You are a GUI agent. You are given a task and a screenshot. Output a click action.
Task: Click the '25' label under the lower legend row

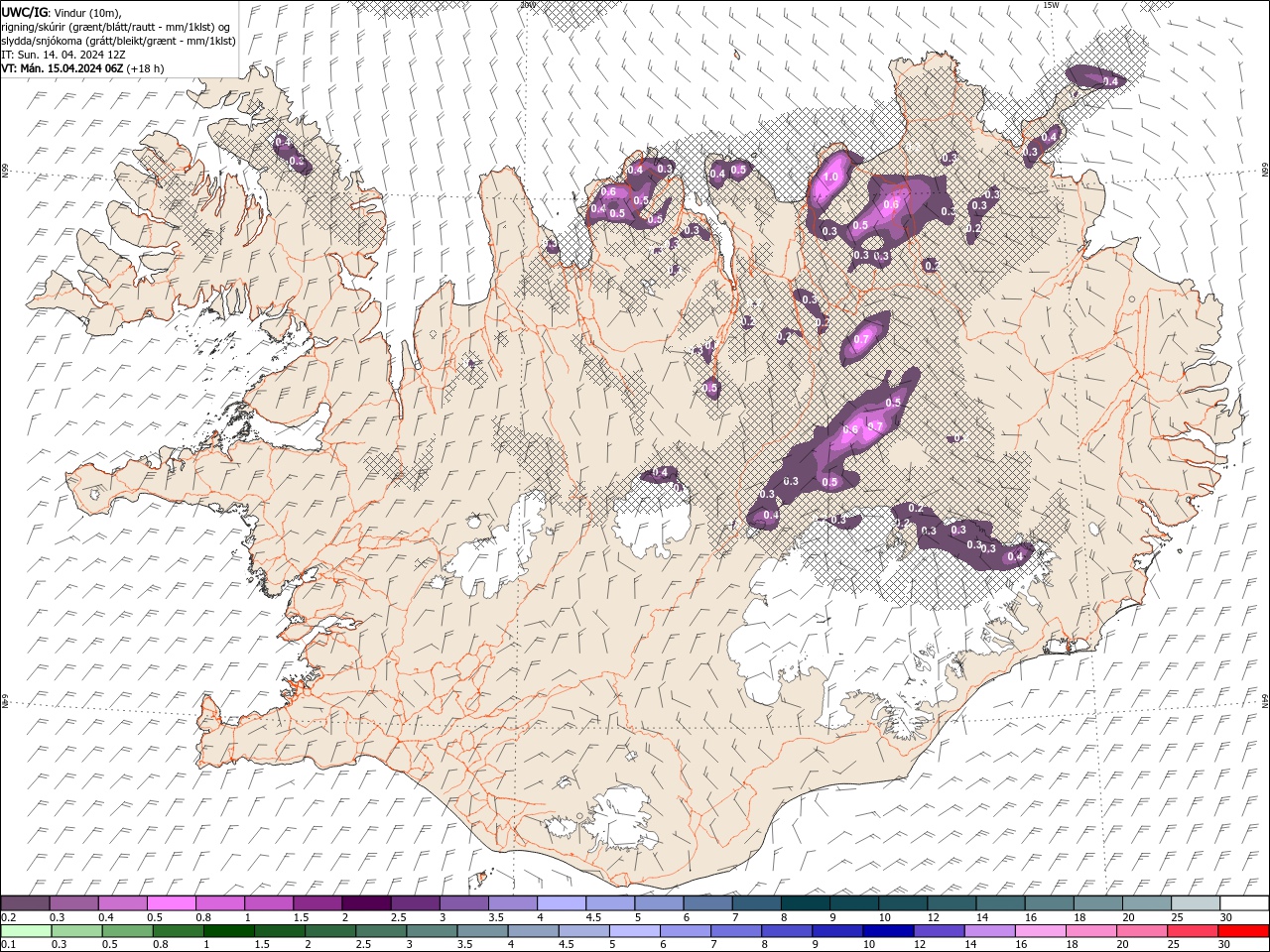[x=1173, y=945]
